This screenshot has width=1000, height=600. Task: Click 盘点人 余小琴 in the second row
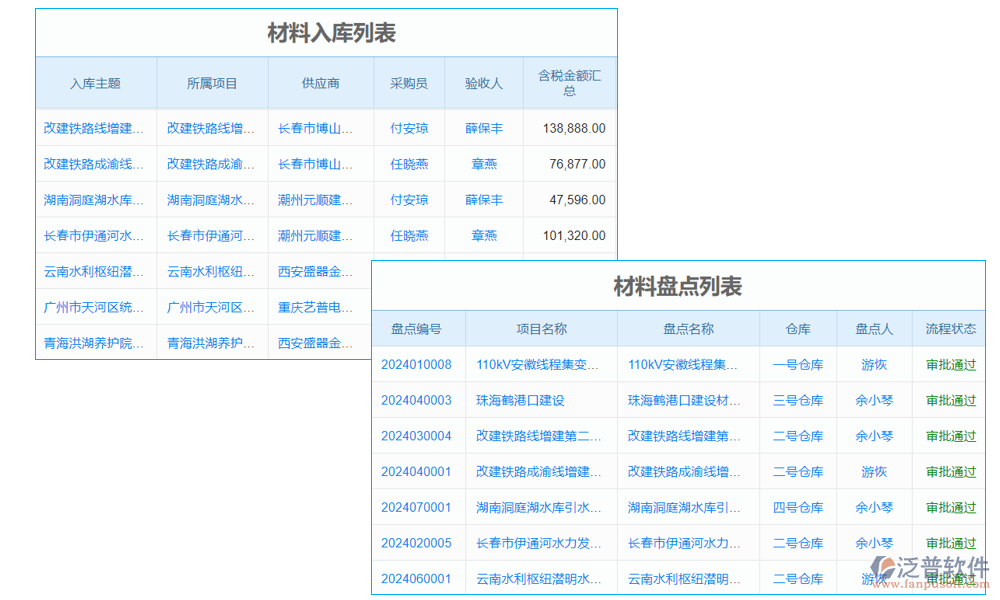873,400
